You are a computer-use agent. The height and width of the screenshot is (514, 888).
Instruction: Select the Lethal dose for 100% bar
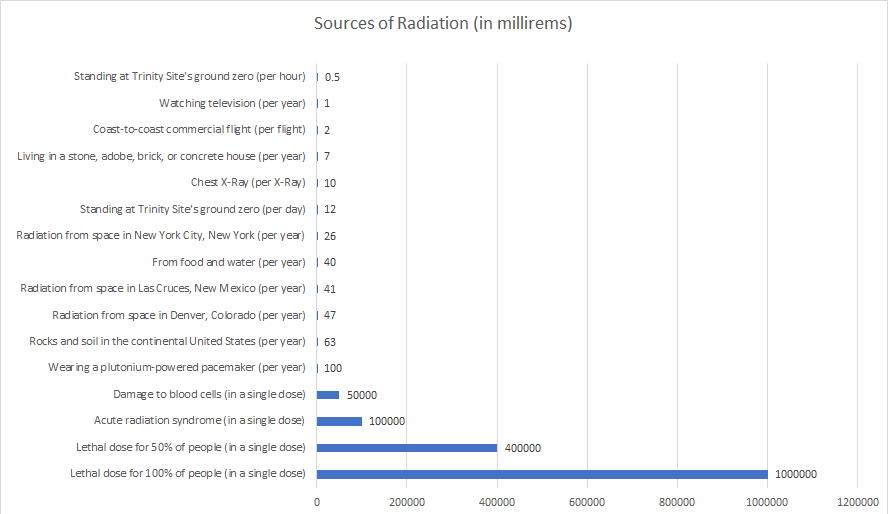point(542,473)
